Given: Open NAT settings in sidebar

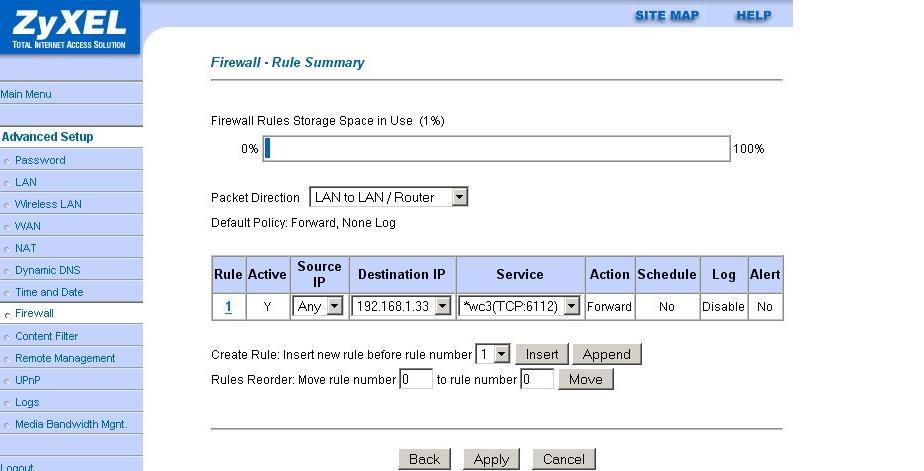Looking at the screenshot, I should click(x=25, y=248).
